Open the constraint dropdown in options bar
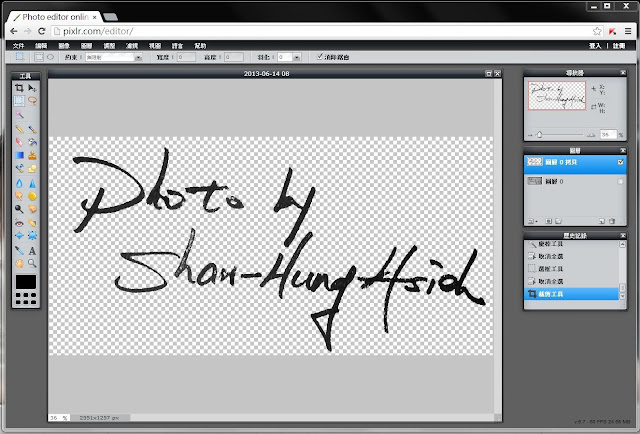Screen dimensions: 640x434 (x=138, y=58)
